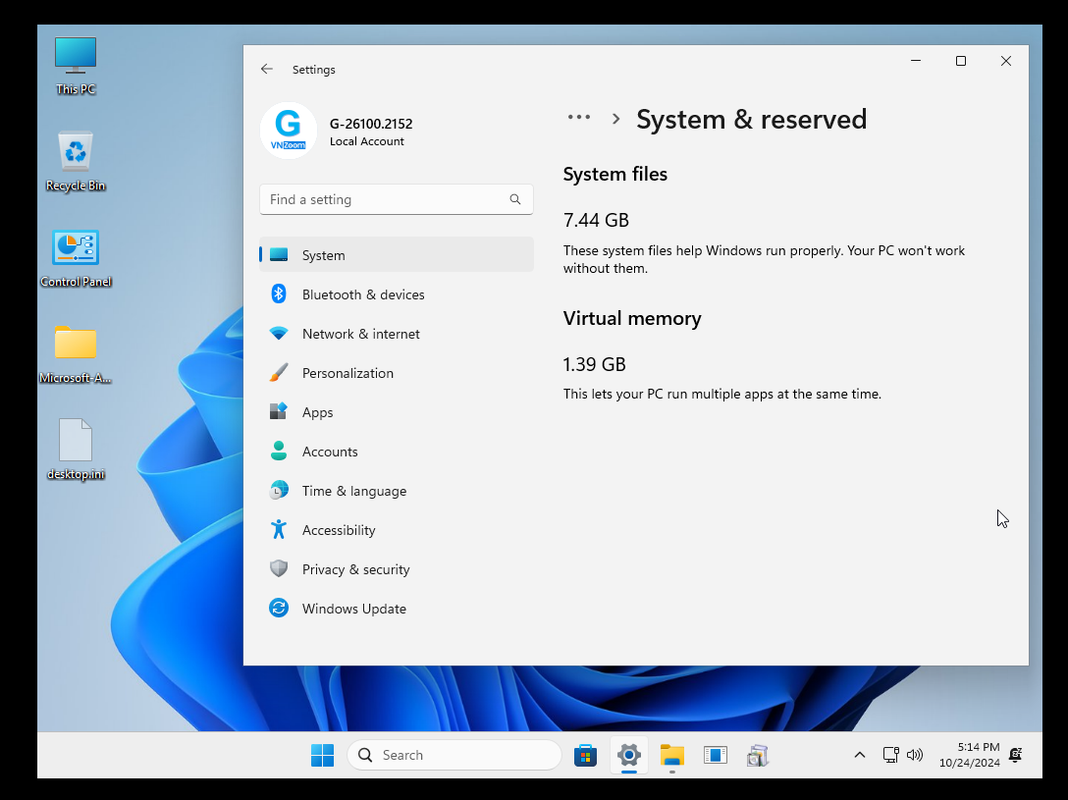Open Windows Update page
This screenshot has height=800, width=1068.
point(396,609)
